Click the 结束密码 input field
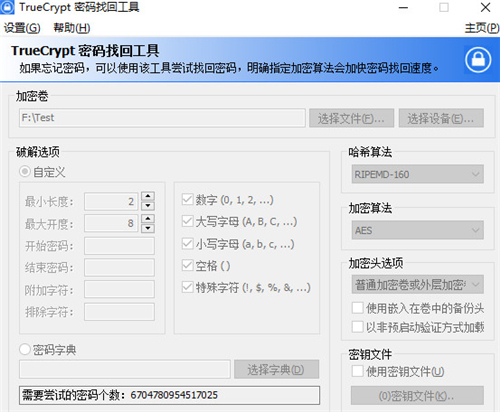 (x=119, y=268)
